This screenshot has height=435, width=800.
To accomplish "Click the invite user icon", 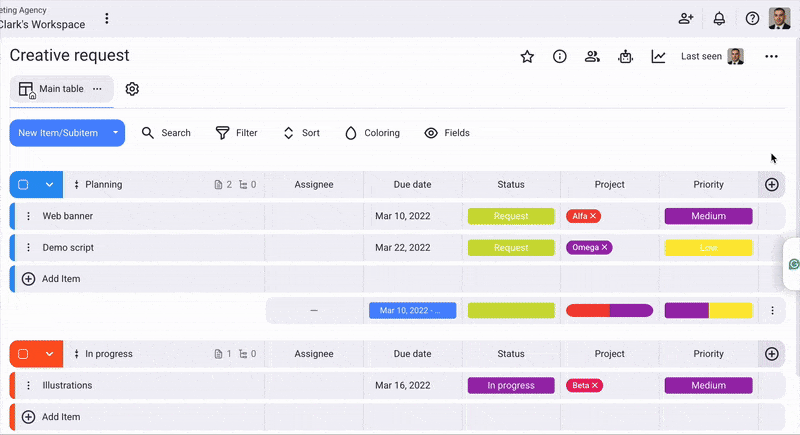I will pyautogui.click(x=686, y=18).
